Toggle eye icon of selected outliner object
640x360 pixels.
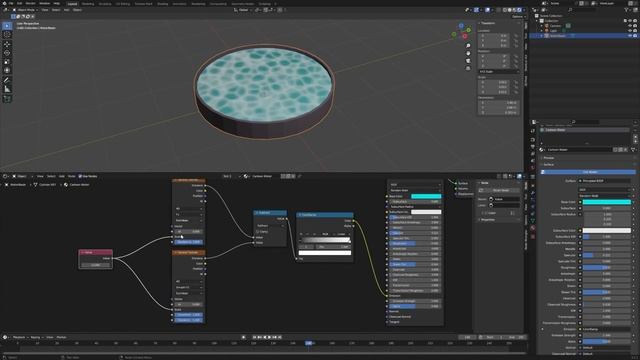point(630,36)
